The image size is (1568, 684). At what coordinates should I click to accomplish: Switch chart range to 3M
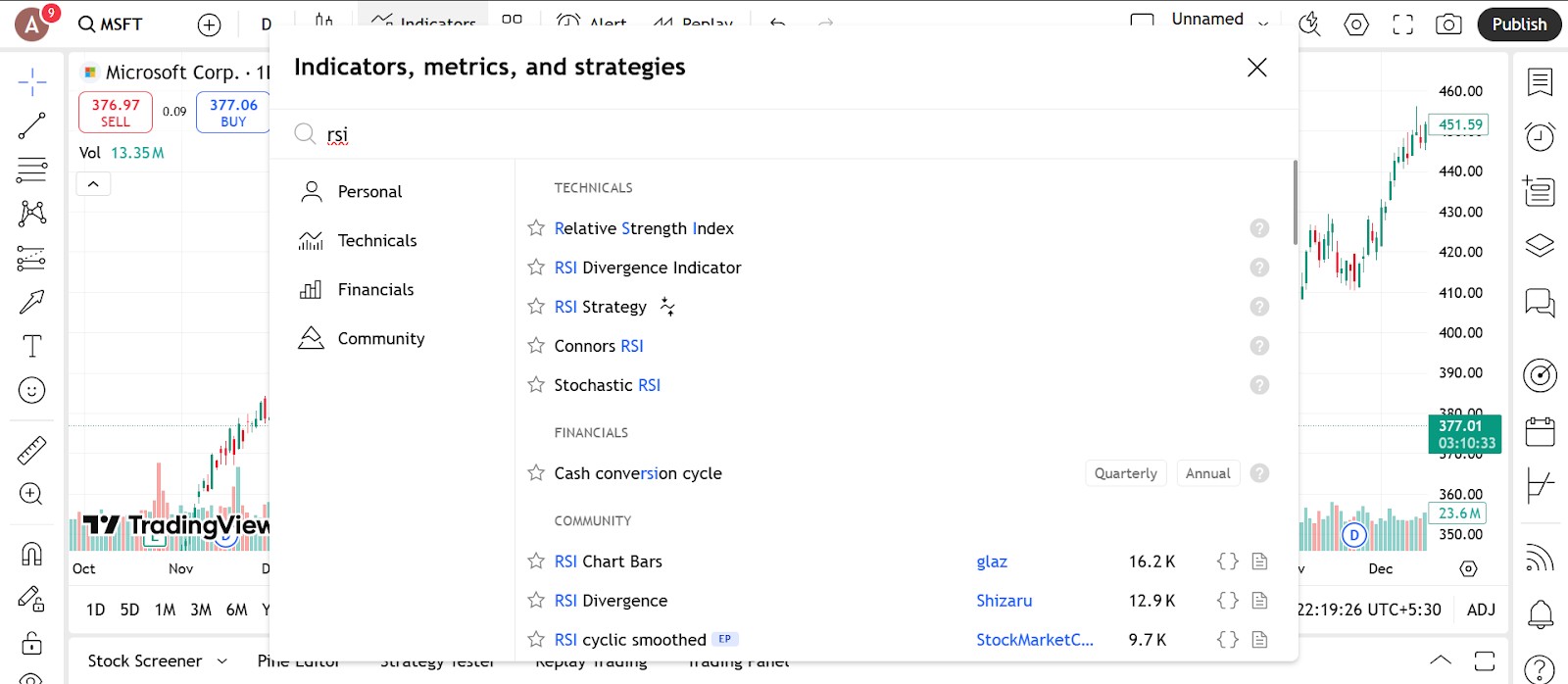pos(201,610)
